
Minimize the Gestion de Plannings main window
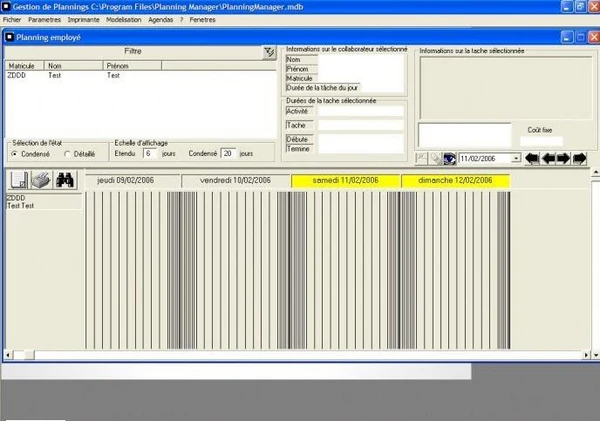[x=567, y=7]
